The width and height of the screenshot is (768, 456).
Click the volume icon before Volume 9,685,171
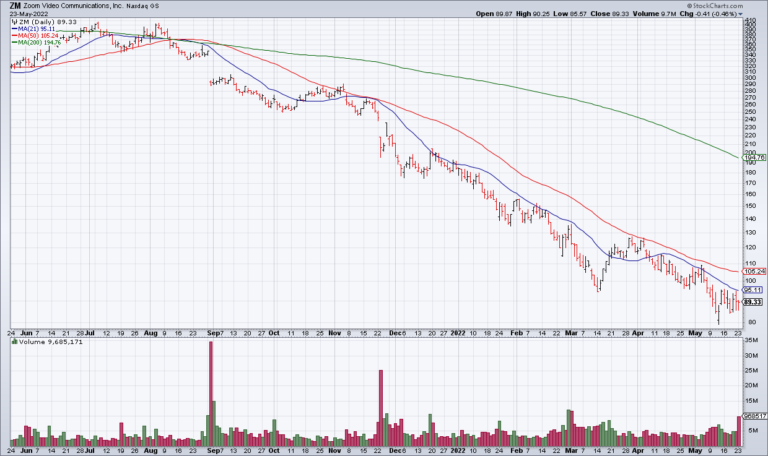pyautogui.click(x=15, y=342)
